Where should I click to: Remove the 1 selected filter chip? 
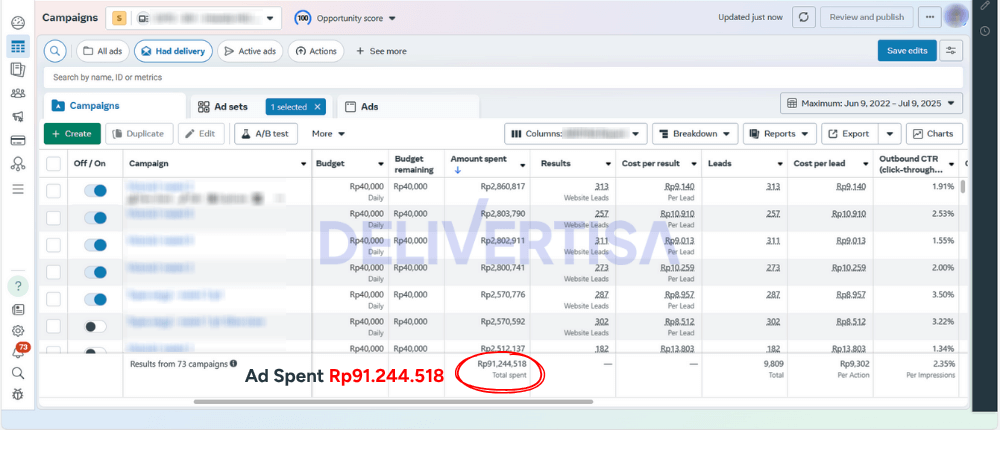tap(317, 107)
